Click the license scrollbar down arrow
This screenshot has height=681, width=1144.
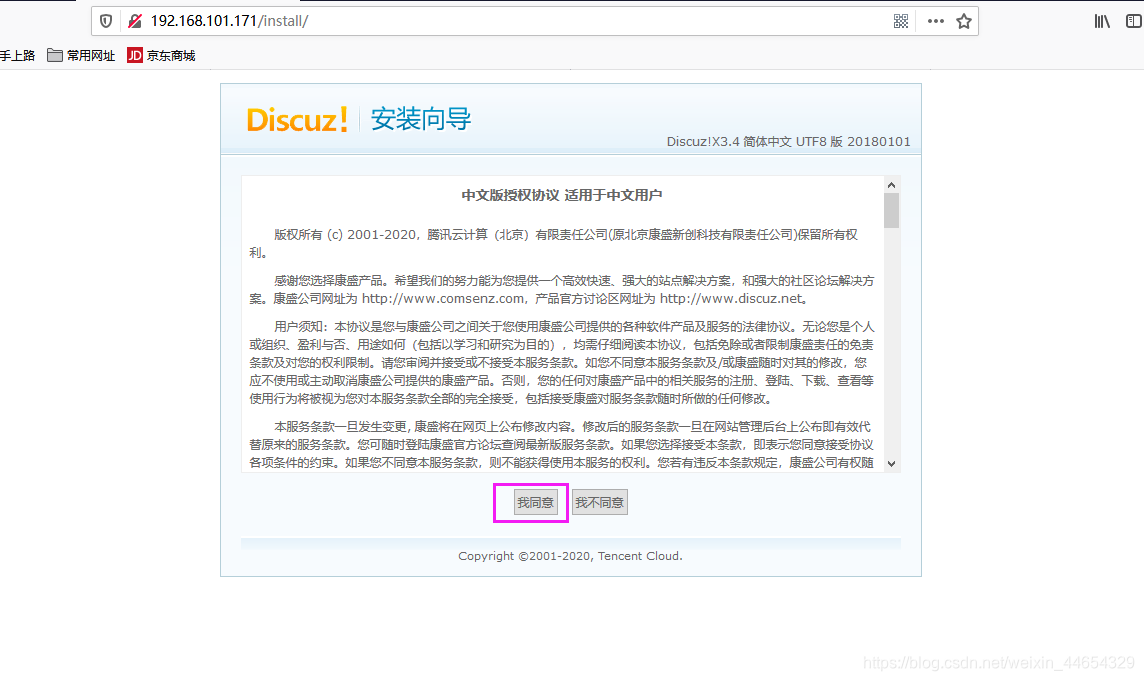[x=891, y=463]
